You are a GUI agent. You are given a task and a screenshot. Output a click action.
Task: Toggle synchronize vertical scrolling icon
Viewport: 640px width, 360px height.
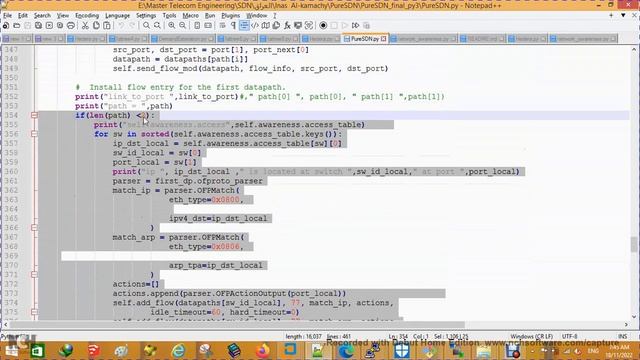197,25
